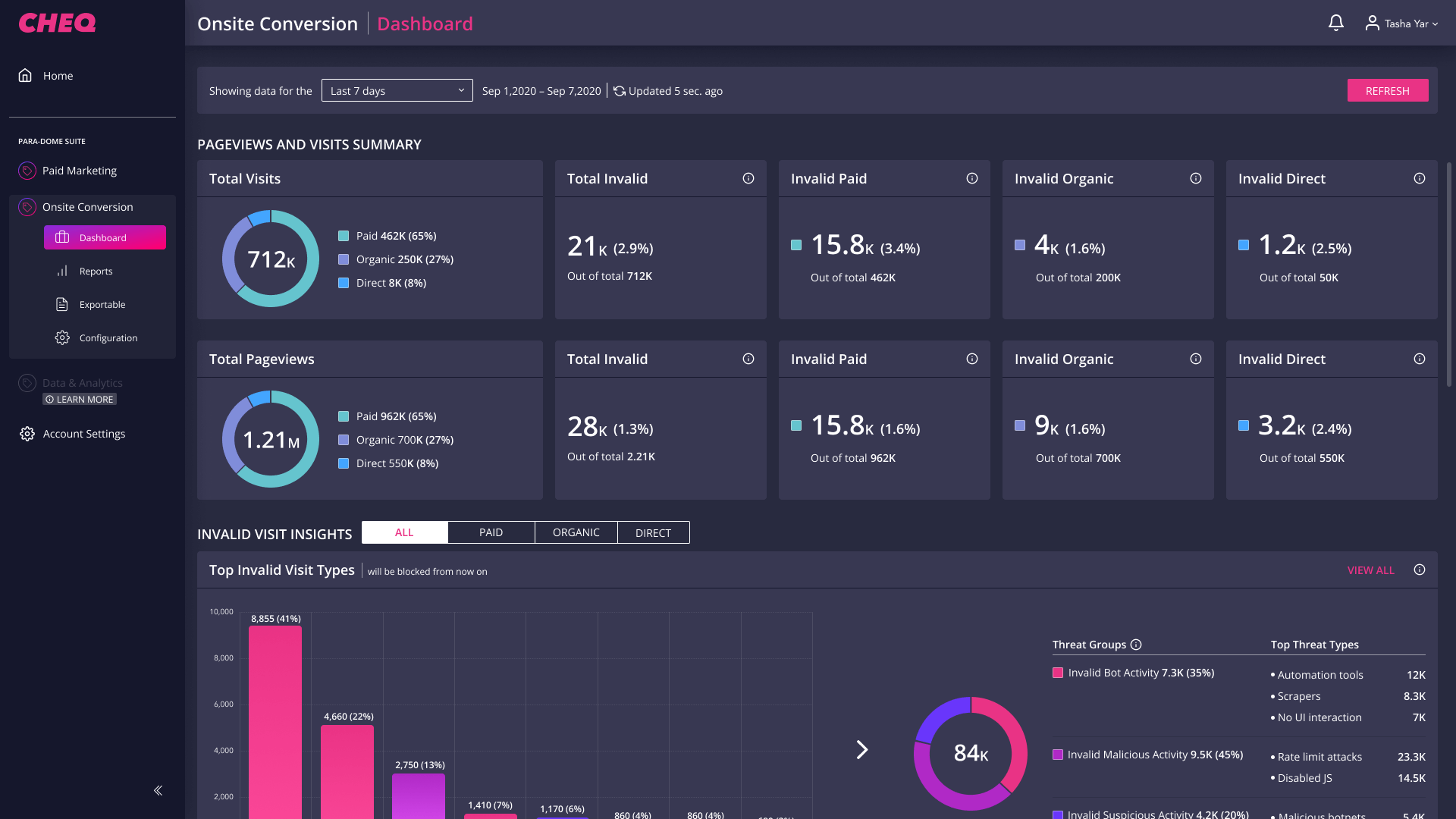Show info for visits Invalid Organic card
The width and height of the screenshot is (1456, 819).
pyautogui.click(x=1196, y=178)
